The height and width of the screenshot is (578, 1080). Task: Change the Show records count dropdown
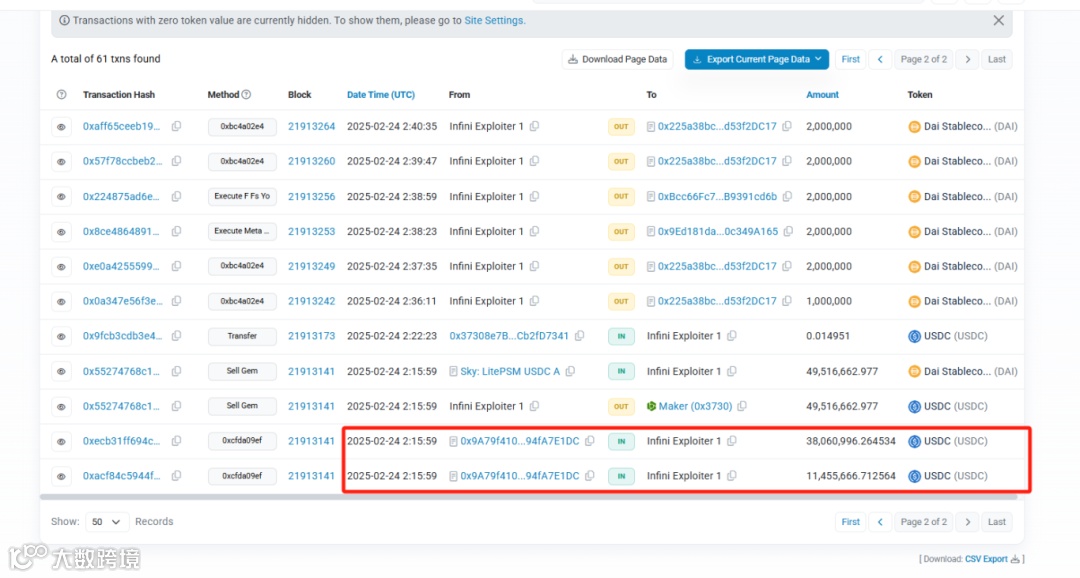pos(106,522)
